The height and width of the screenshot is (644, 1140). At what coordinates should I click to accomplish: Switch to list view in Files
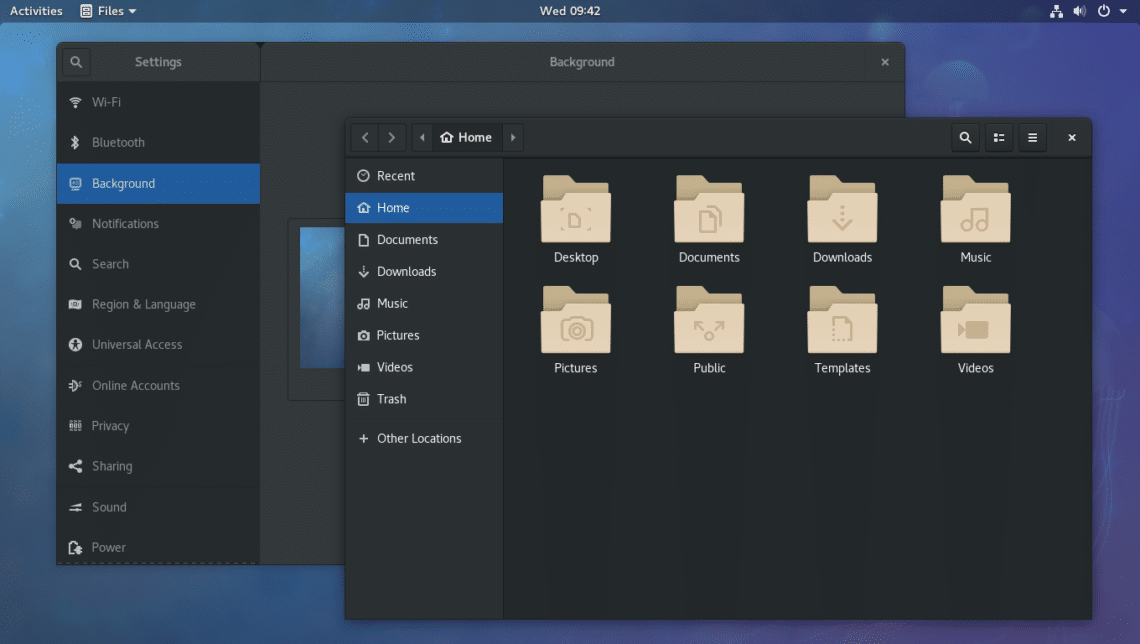click(x=998, y=137)
